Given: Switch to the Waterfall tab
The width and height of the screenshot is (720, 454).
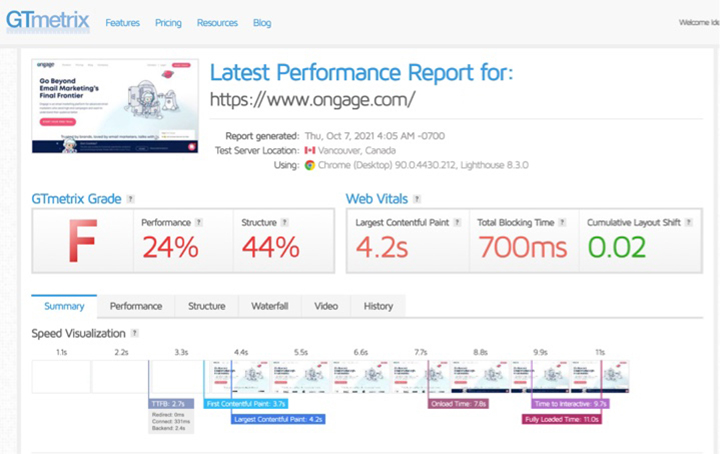Looking at the screenshot, I should pos(269,306).
